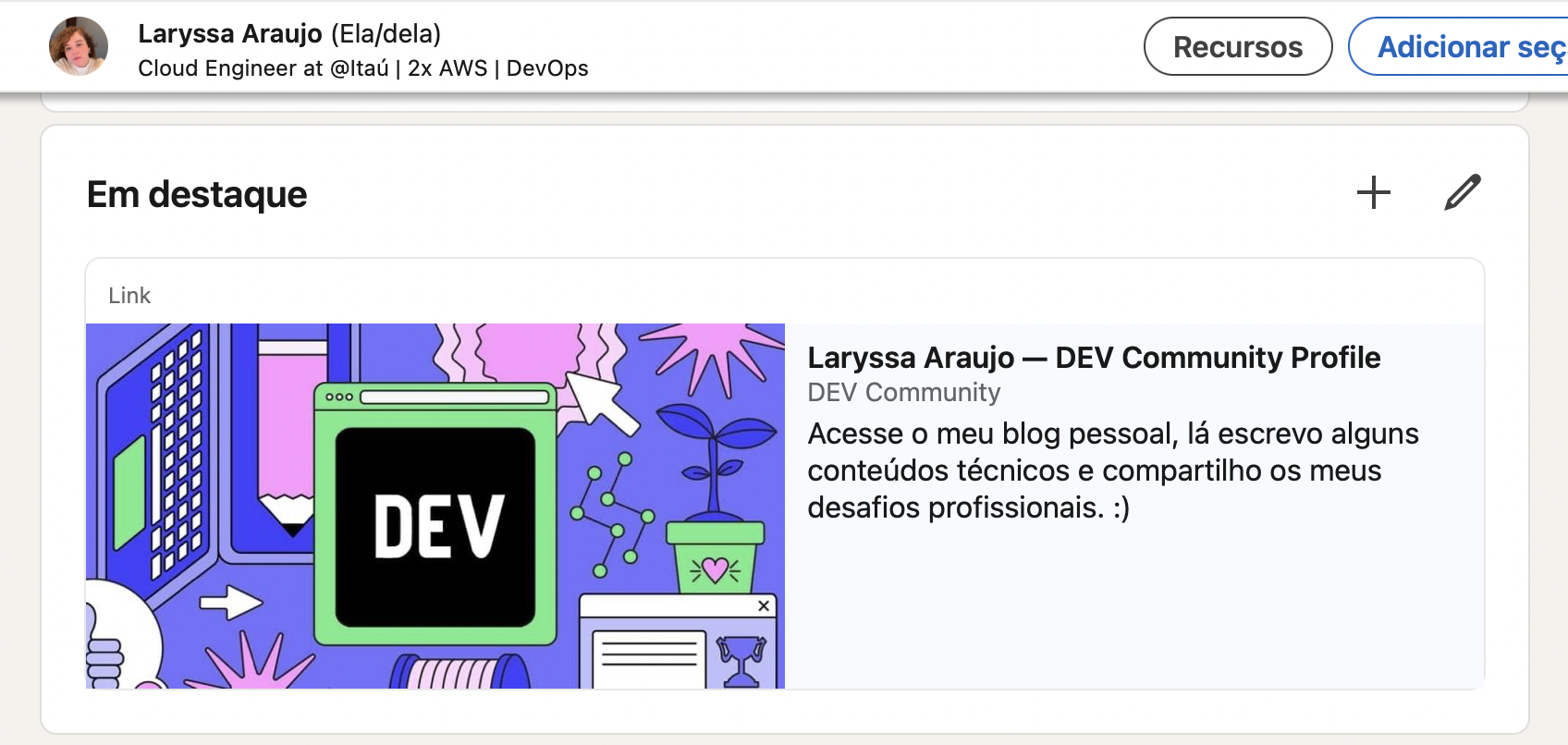Screen dimensions: 1568x745
Task: Click the 'Cloud Engineer at @Itaú' headline text
Action: point(362,68)
